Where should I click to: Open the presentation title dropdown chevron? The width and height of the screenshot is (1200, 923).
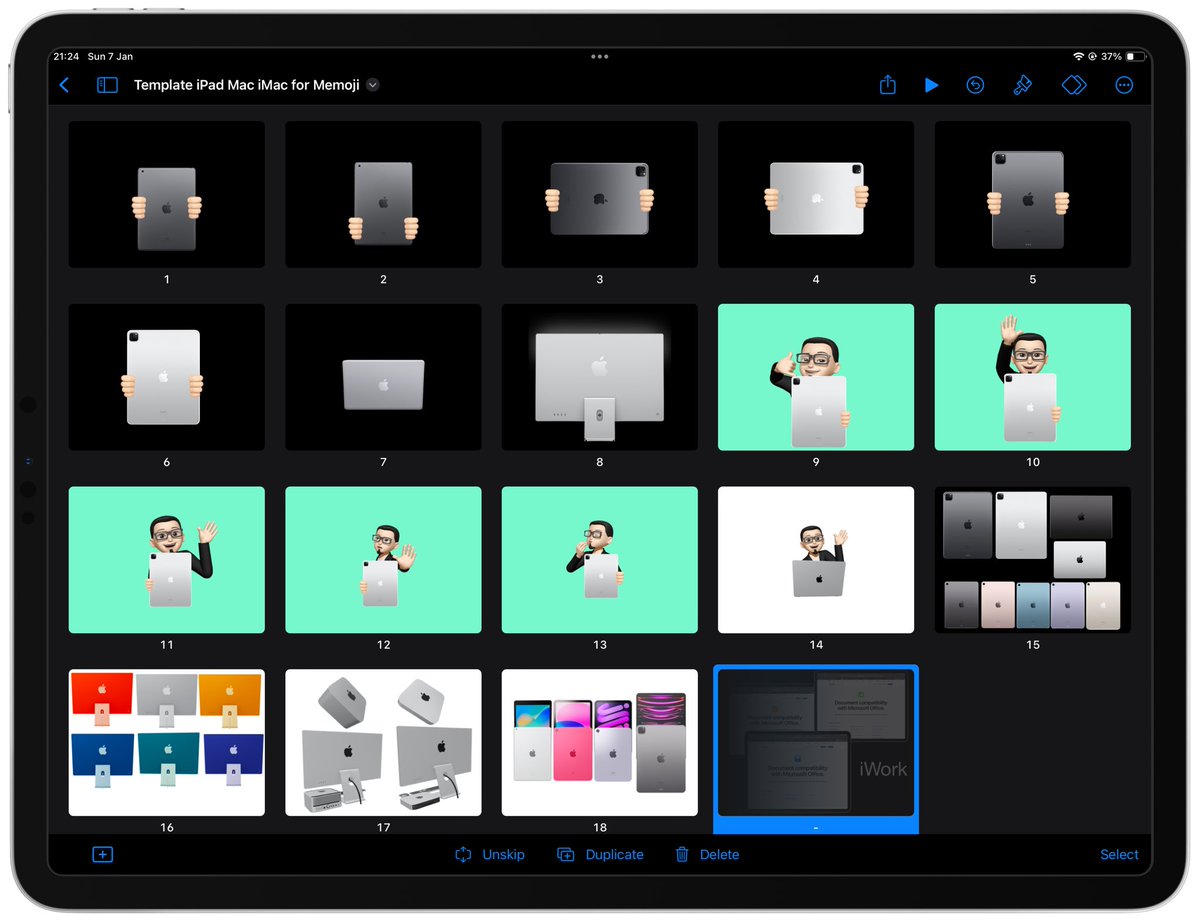click(373, 86)
